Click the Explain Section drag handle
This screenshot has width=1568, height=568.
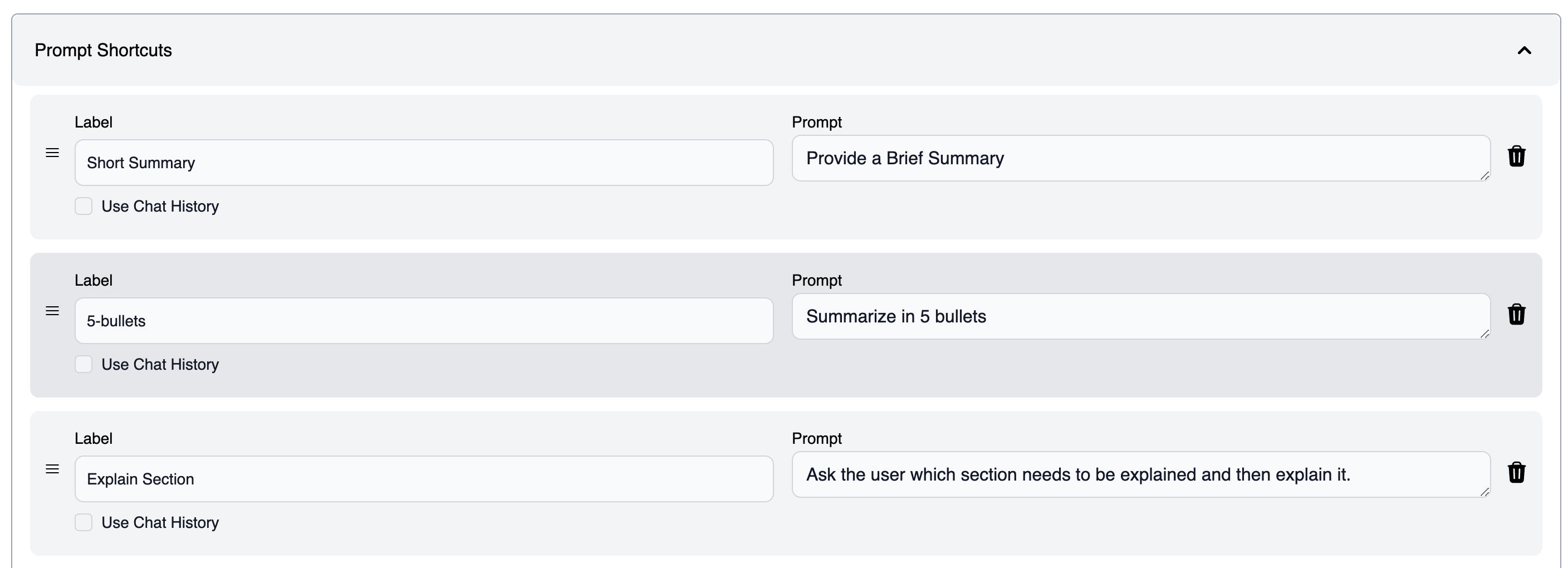tap(52, 469)
